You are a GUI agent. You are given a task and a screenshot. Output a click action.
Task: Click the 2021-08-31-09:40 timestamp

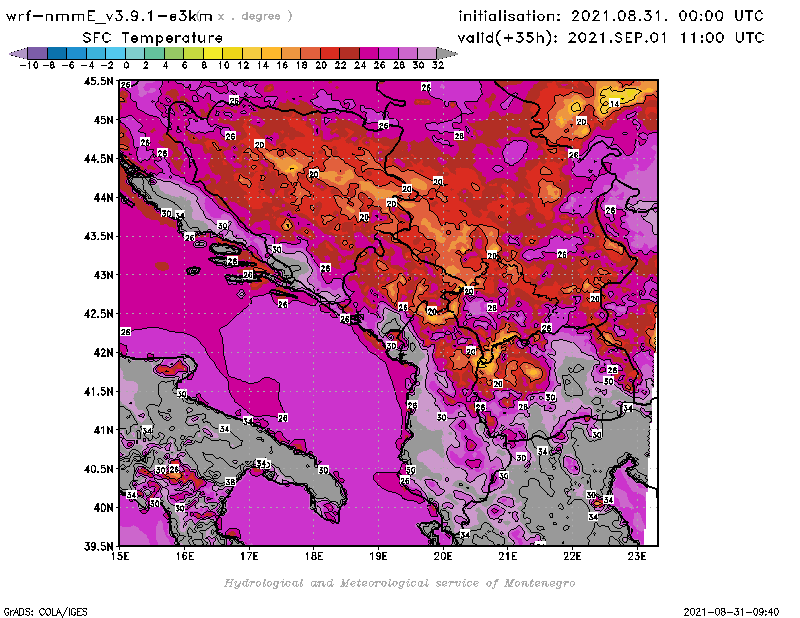[731, 611]
